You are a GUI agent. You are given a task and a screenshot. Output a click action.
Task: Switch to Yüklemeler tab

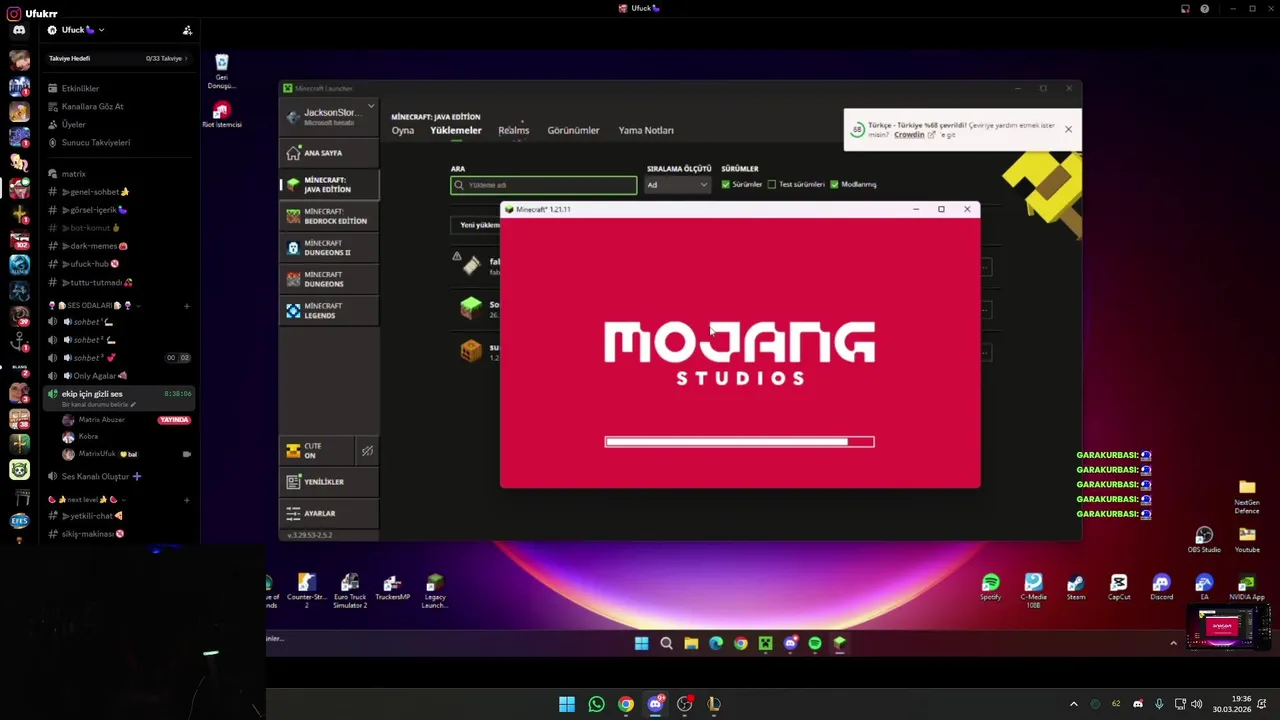coord(456,131)
